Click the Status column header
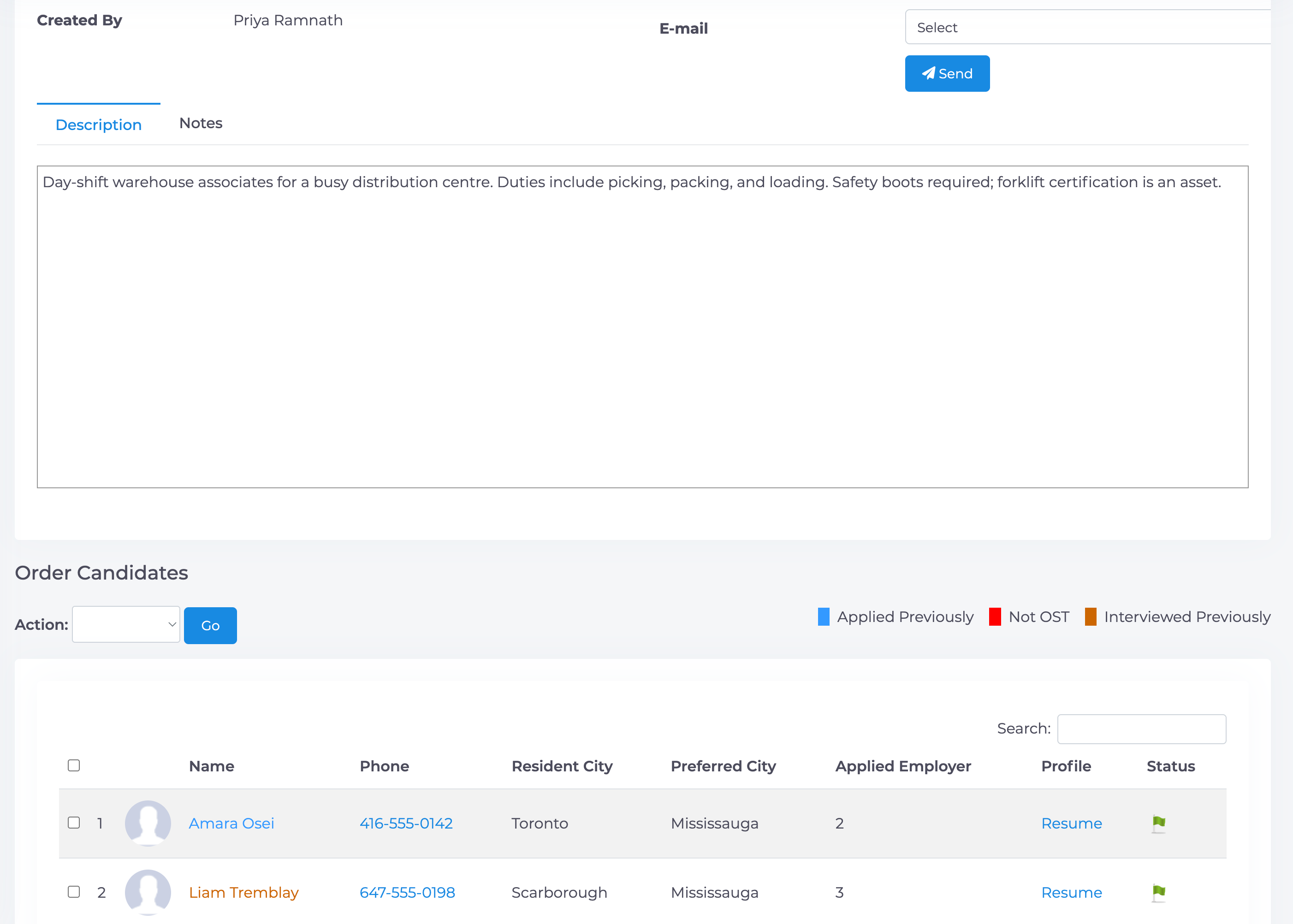The width and height of the screenshot is (1293, 924). click(1171, 766)
